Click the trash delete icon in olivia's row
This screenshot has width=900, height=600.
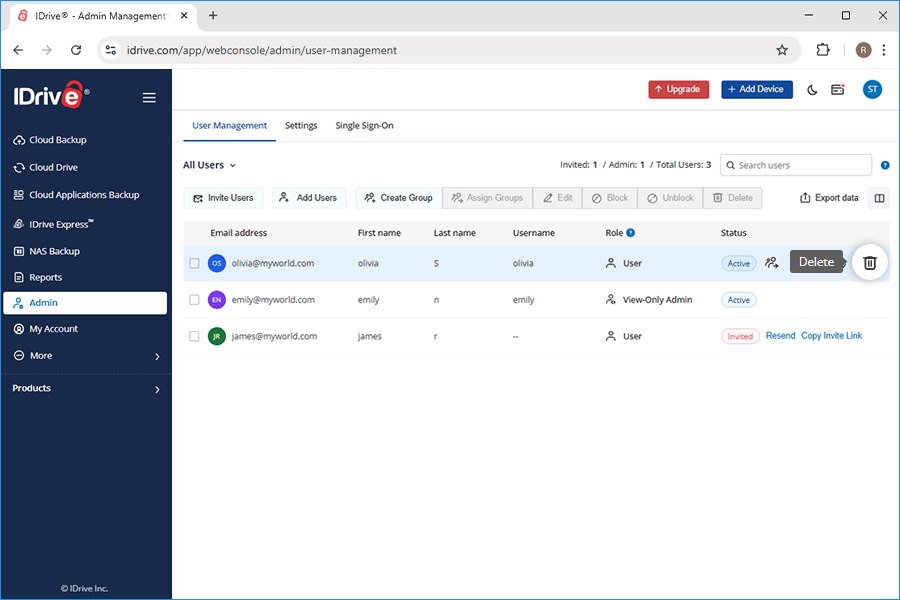[870, 262]
